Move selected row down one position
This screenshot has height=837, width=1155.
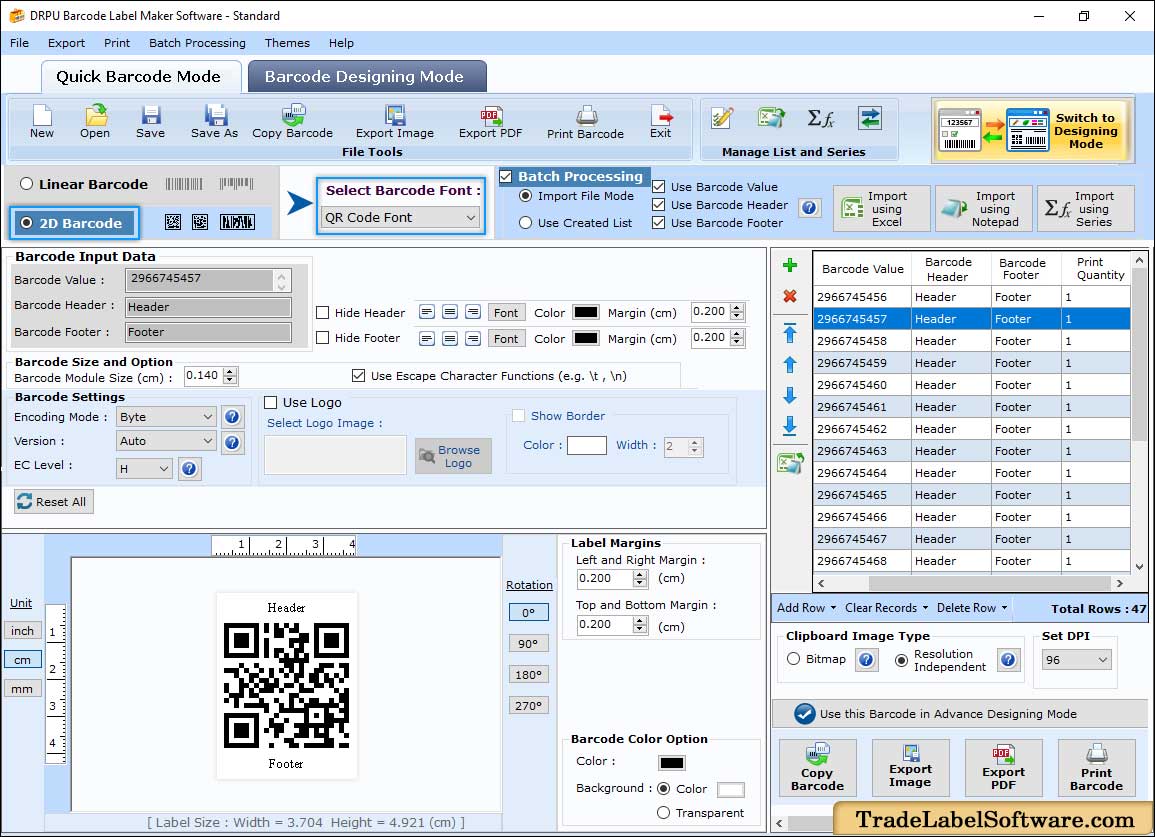pos(790,396)
